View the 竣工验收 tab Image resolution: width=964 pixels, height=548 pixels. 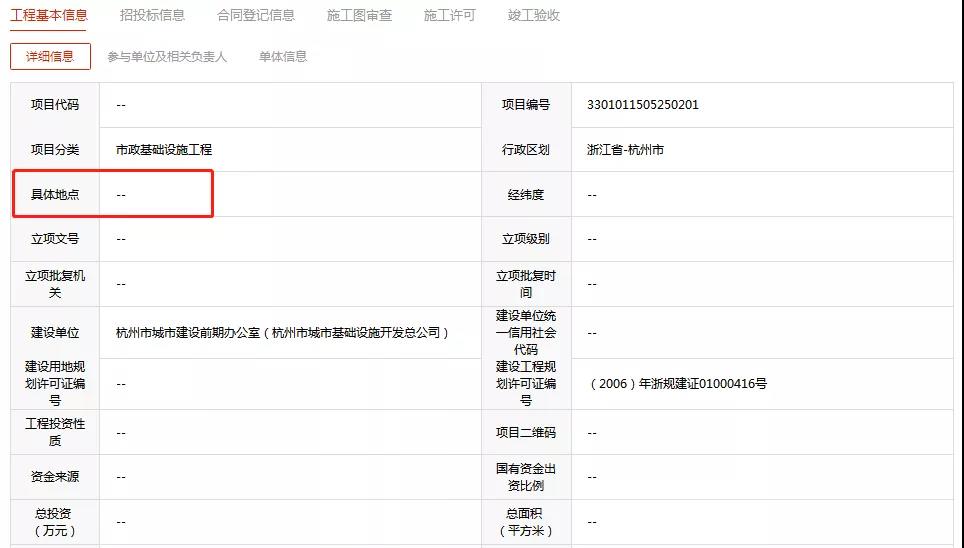click(533, 15)
